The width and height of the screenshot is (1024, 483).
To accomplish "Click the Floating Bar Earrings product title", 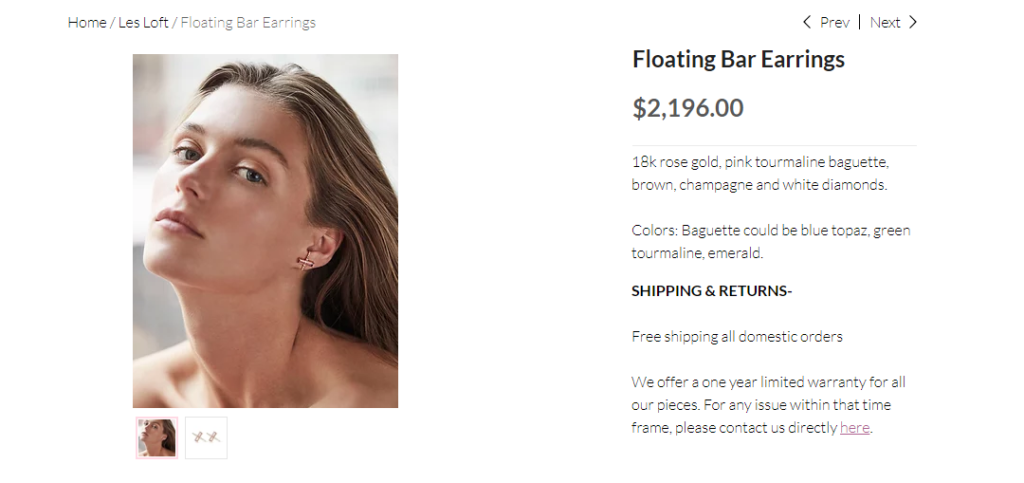I will tap(738, 59).
